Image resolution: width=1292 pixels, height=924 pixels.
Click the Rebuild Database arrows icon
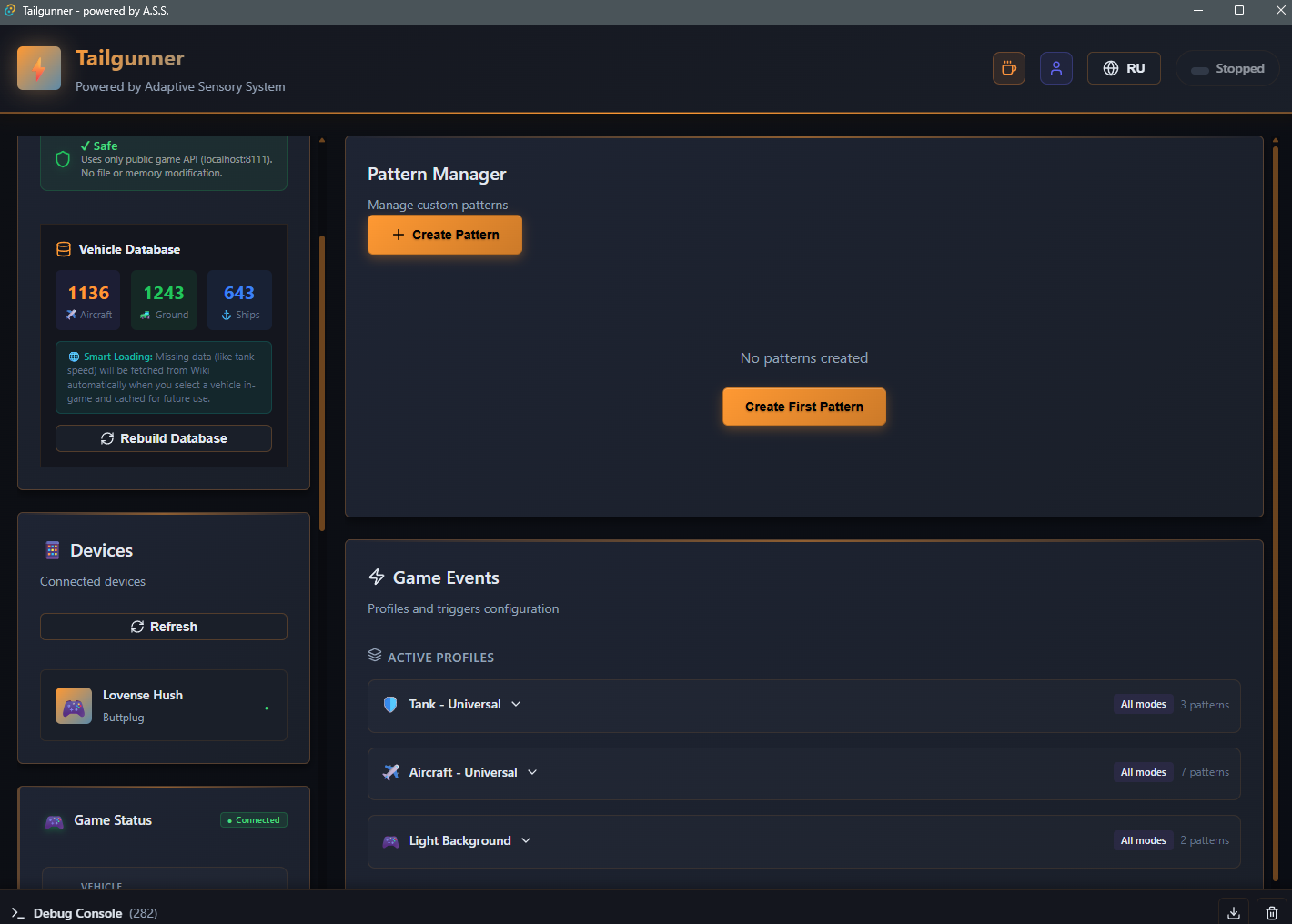107,438
